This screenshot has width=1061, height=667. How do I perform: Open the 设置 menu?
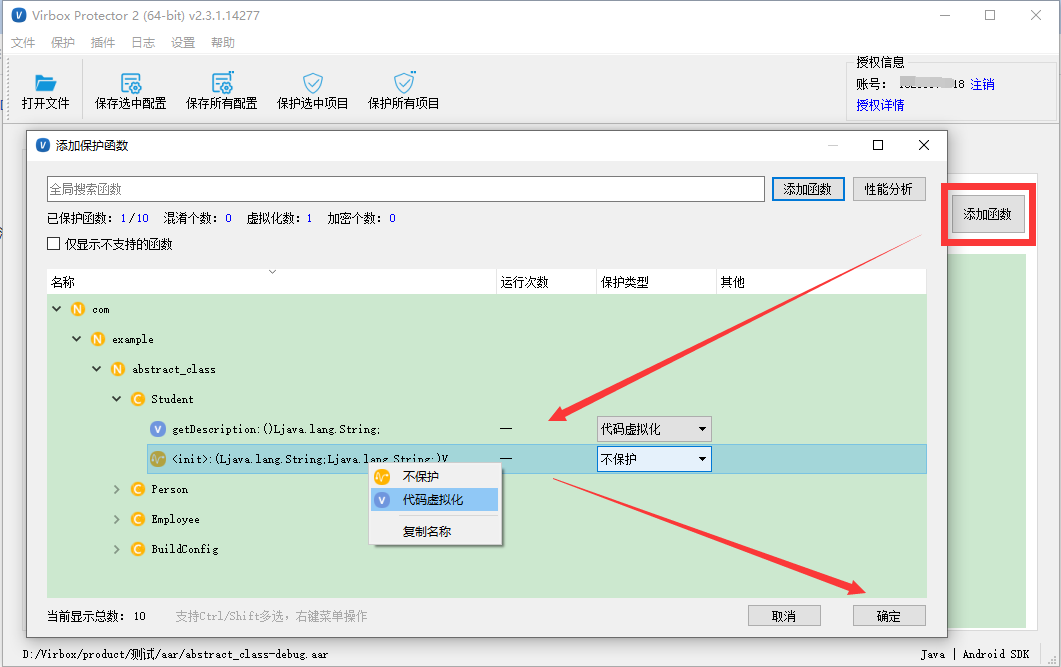(183, 43)
